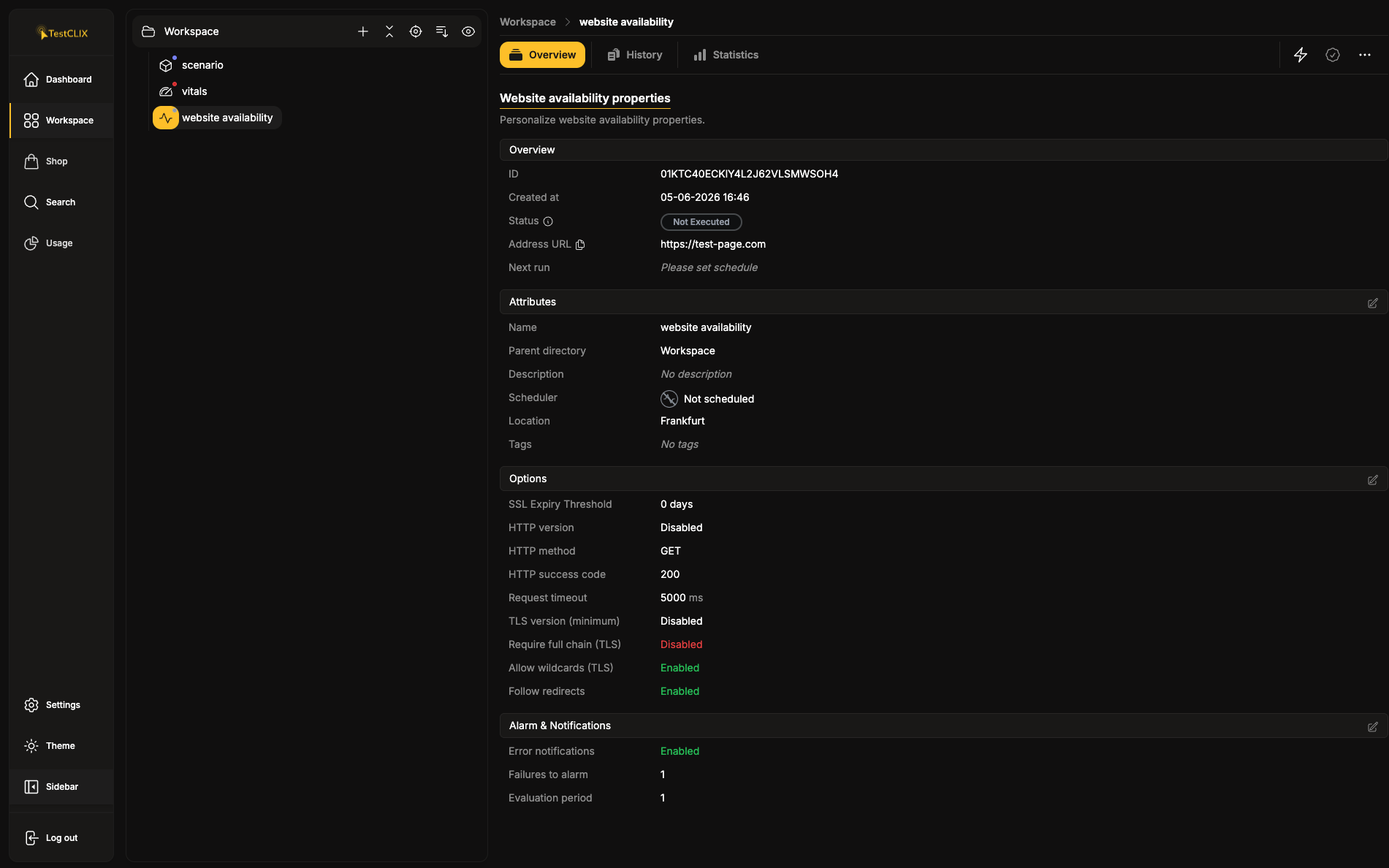The height and width of the screenshot is (868, 1389).
Task: Click the scenario cube icon
Action: pos(166,65)
